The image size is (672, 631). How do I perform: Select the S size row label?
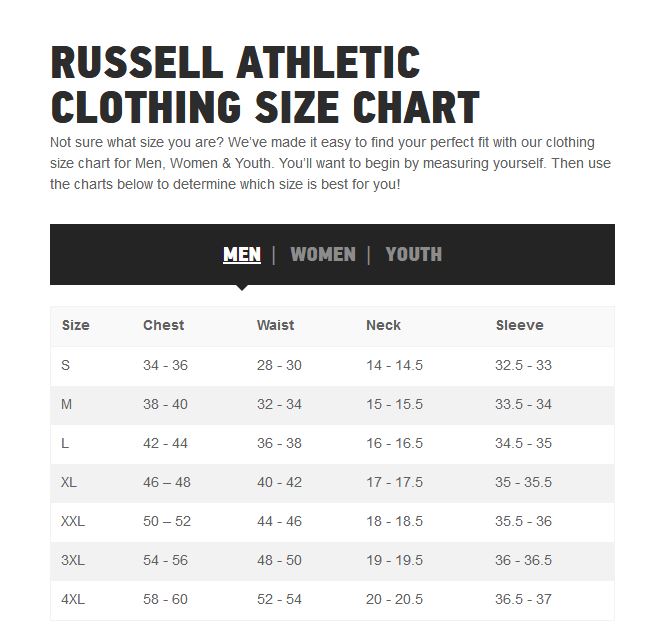(x=66, y=365)
